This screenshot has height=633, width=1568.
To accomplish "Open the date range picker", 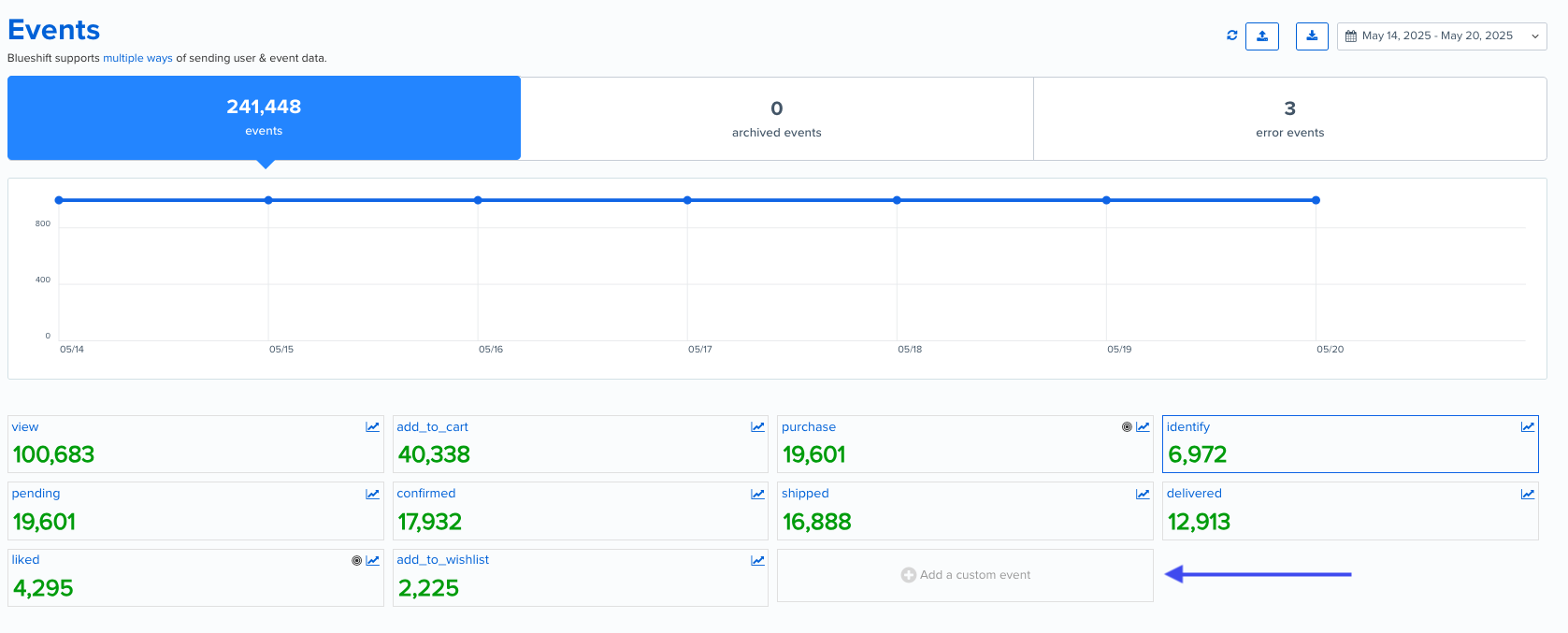I will 1442,36.
